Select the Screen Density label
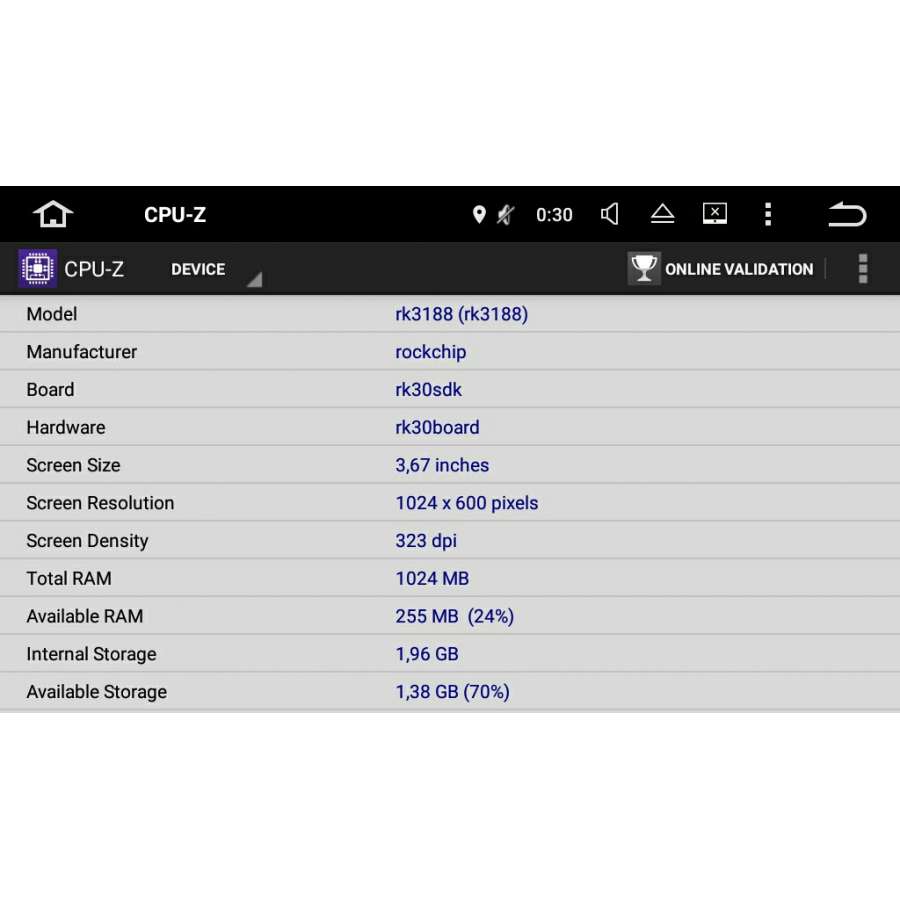Screen dimensions: 900x900 [x=87, y=541]
